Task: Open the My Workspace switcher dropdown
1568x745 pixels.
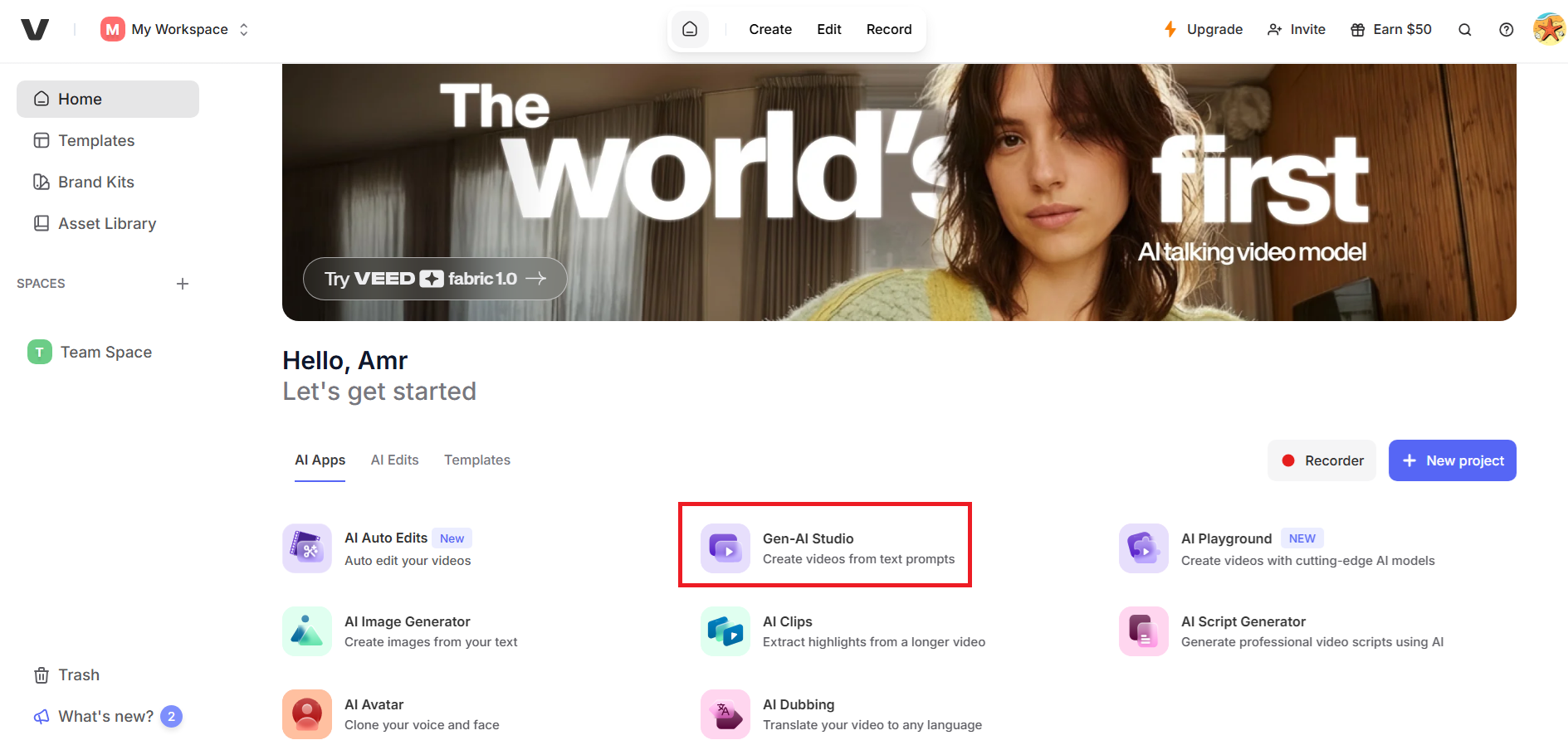Action: point(175,30)
